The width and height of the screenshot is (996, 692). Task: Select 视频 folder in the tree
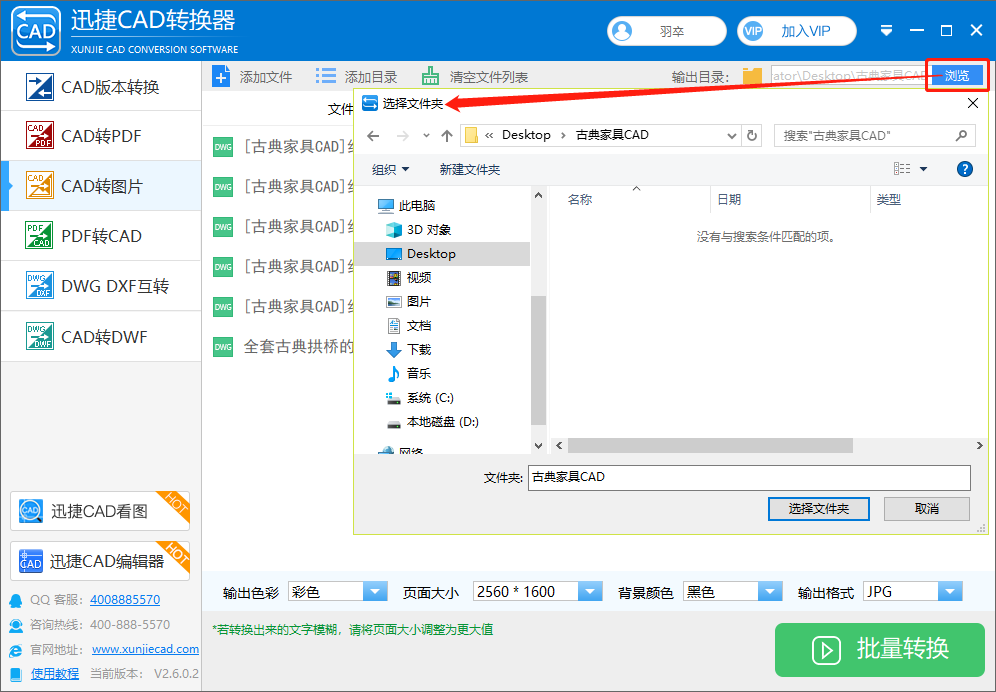click(419, 278)
